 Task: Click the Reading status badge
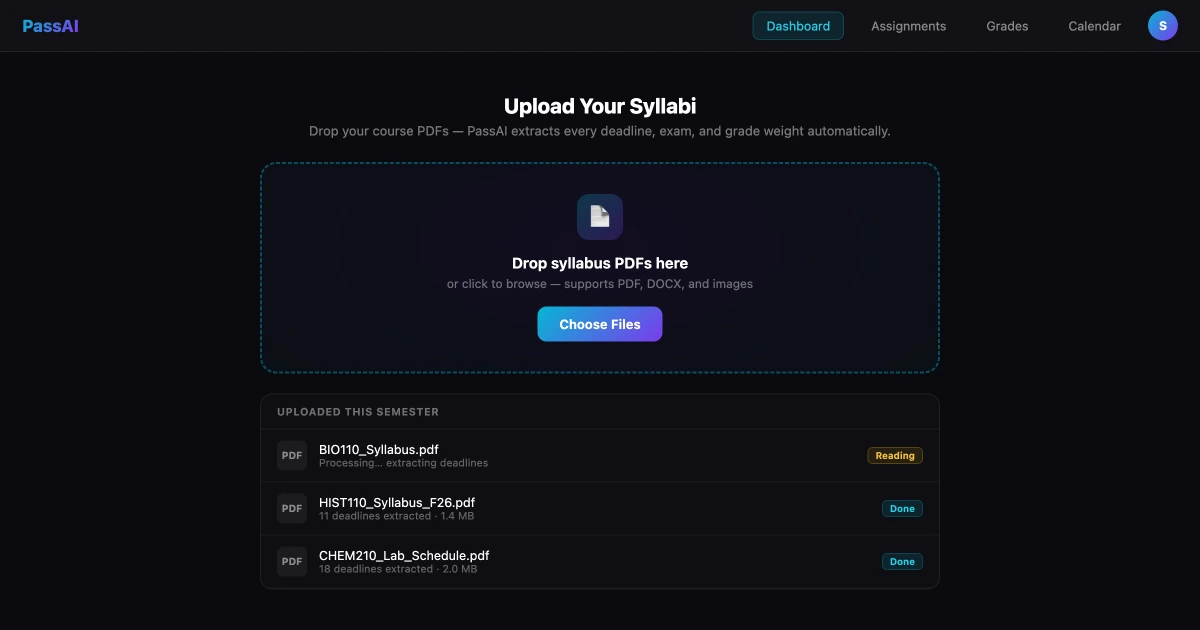(895, 455)
